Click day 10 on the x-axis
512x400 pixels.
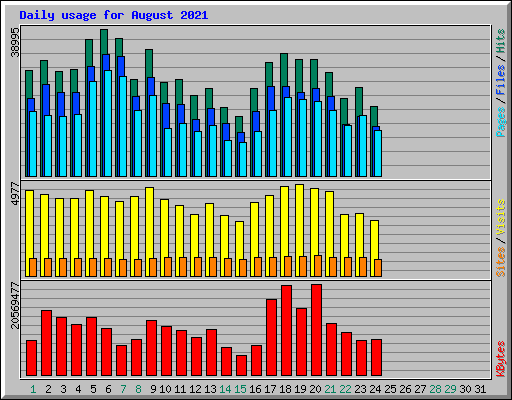(165, 389)
